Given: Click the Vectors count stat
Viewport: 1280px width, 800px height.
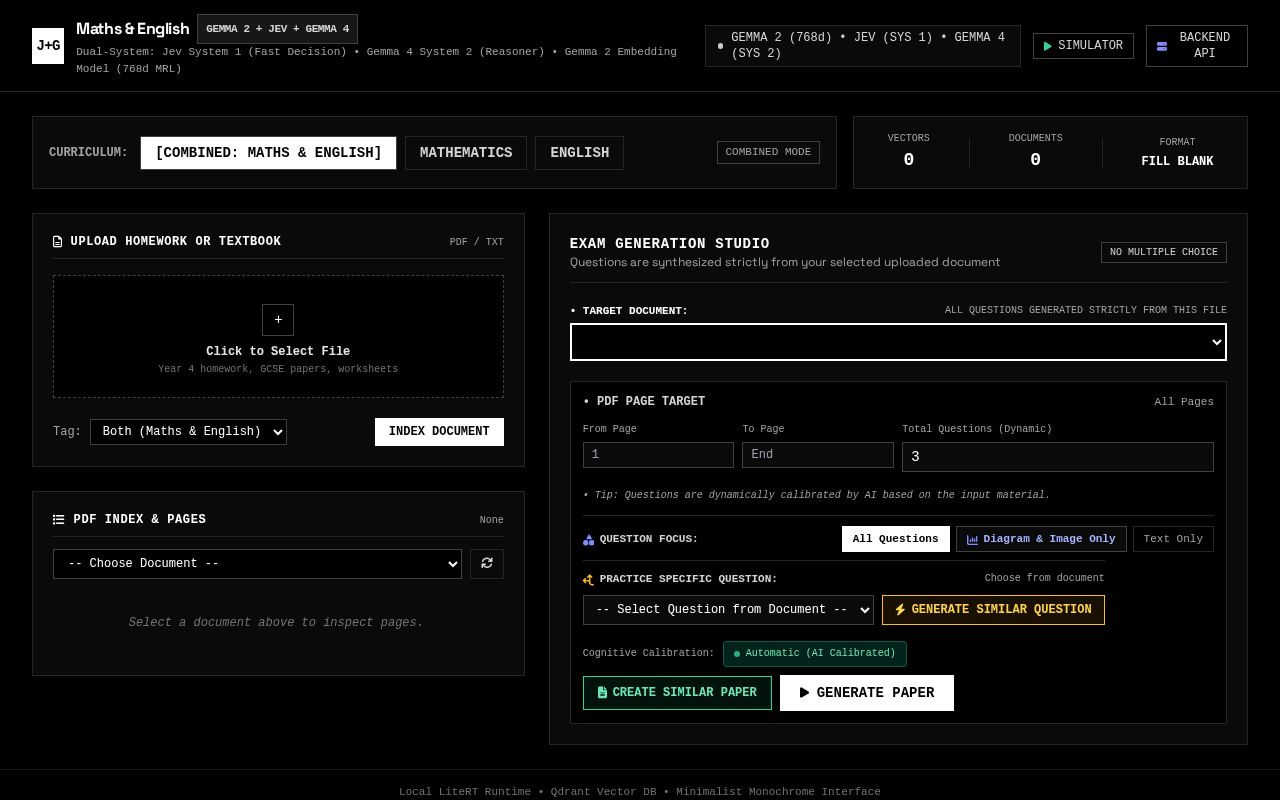Looking at the screenshot, I should pos(908,152).
